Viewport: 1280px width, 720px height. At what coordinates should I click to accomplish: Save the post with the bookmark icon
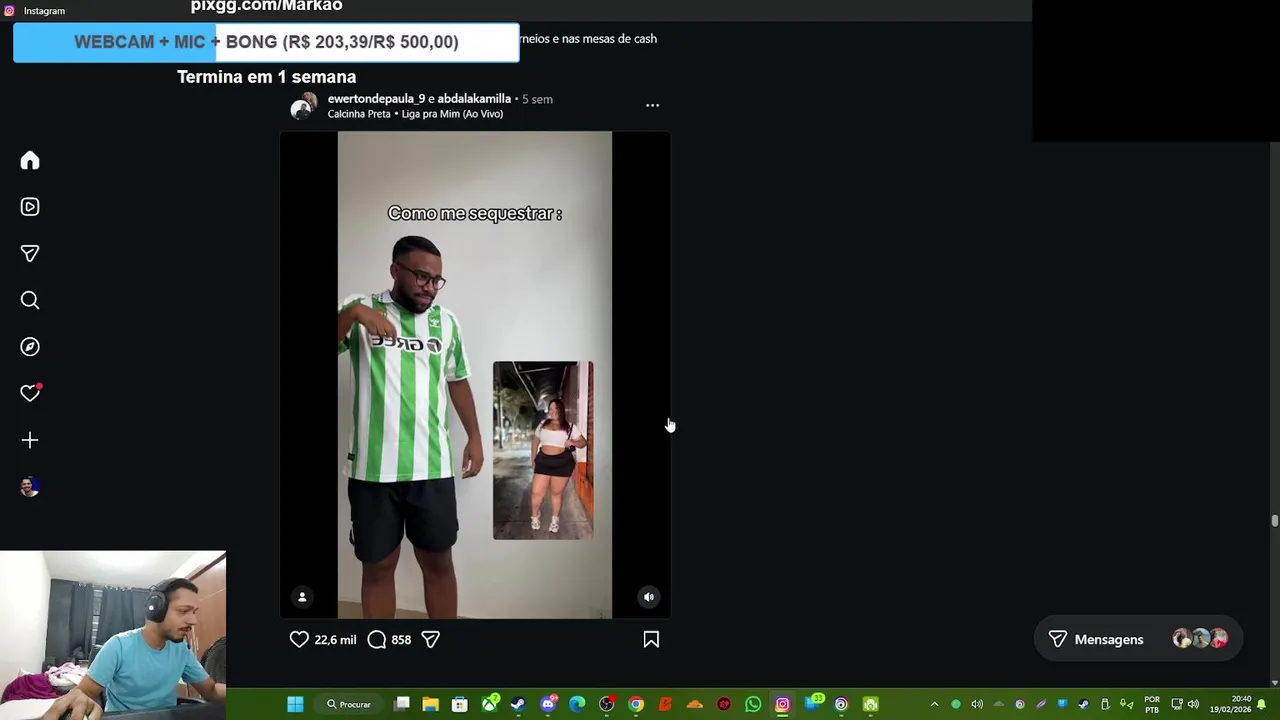point(651,639)
